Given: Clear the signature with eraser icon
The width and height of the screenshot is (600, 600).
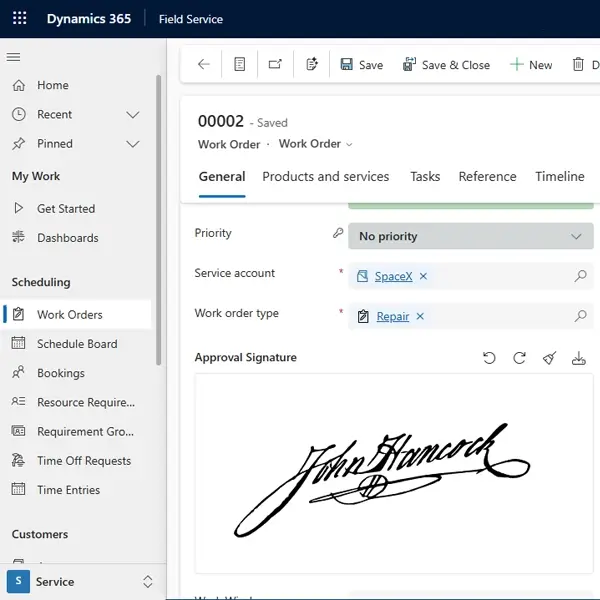Looking at the screenshot, I should 549,358.
